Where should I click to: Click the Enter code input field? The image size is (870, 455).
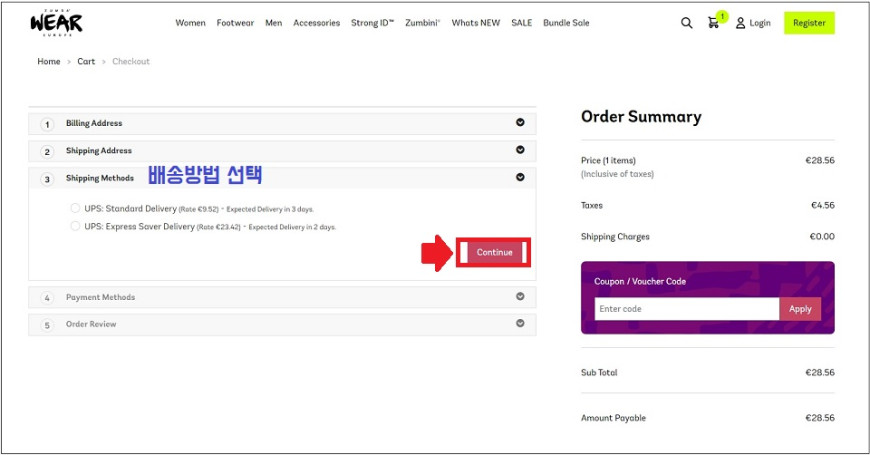(x=687, y=309)
